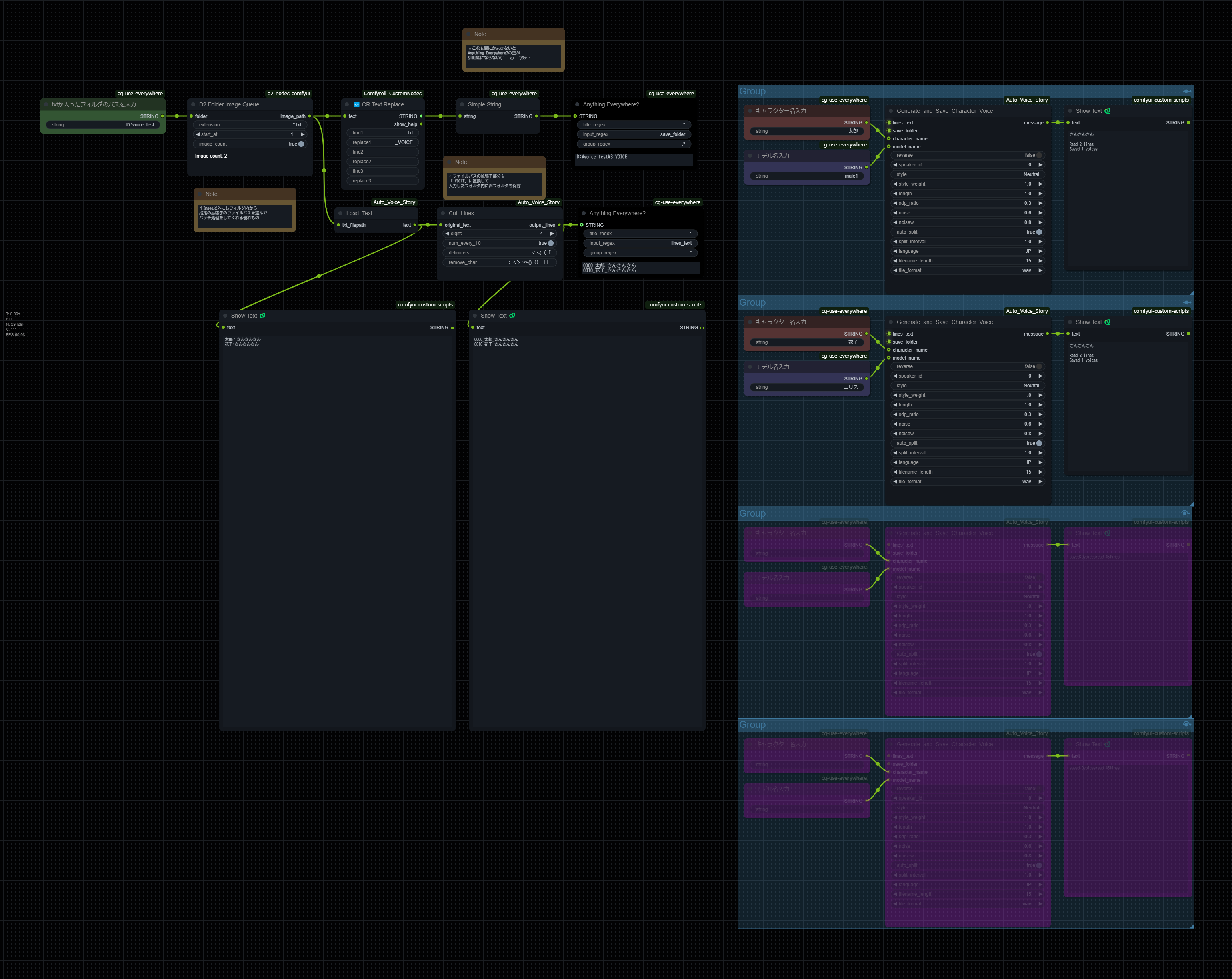Screen dimensions: 1232x979
Task: Decrease Cut_Lines digits with left arrow
Action: (x=447, y=234)
